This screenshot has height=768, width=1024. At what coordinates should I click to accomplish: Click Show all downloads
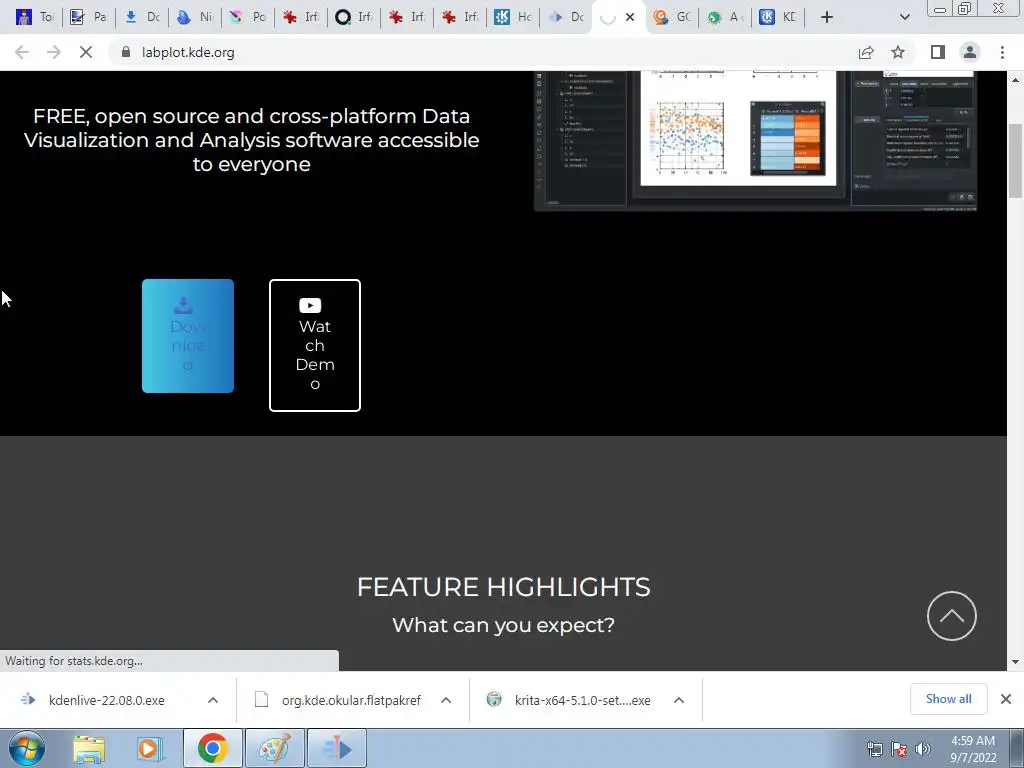(948, 699)
